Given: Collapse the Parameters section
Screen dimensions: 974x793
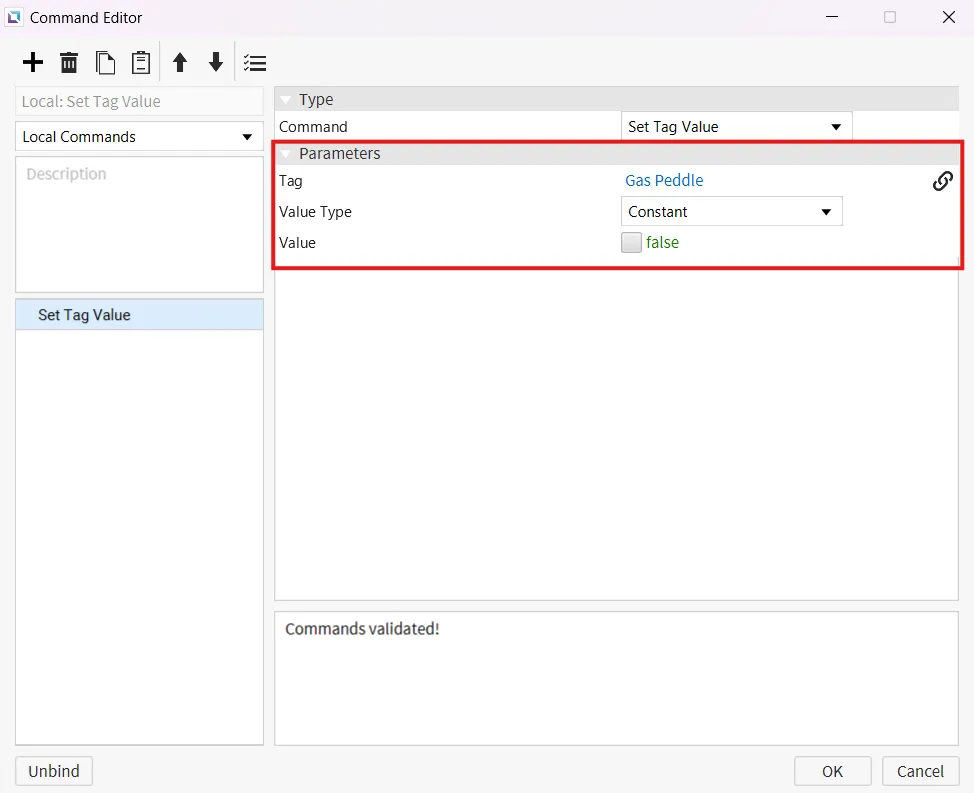Looking at the screenshot, I should point(286,154).
